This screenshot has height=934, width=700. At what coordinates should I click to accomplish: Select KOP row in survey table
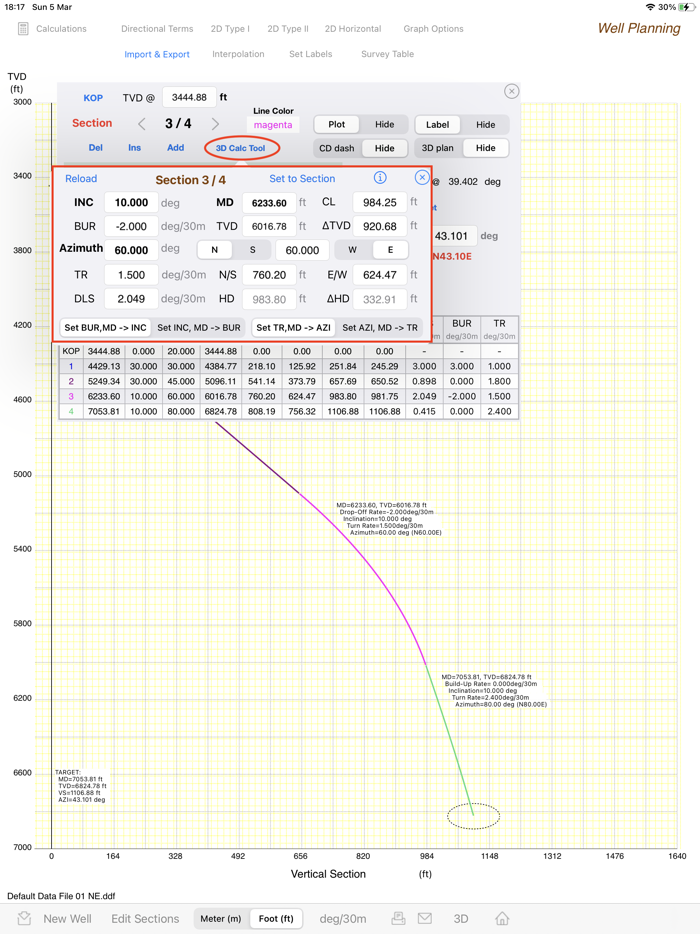(x=288, y=351)
